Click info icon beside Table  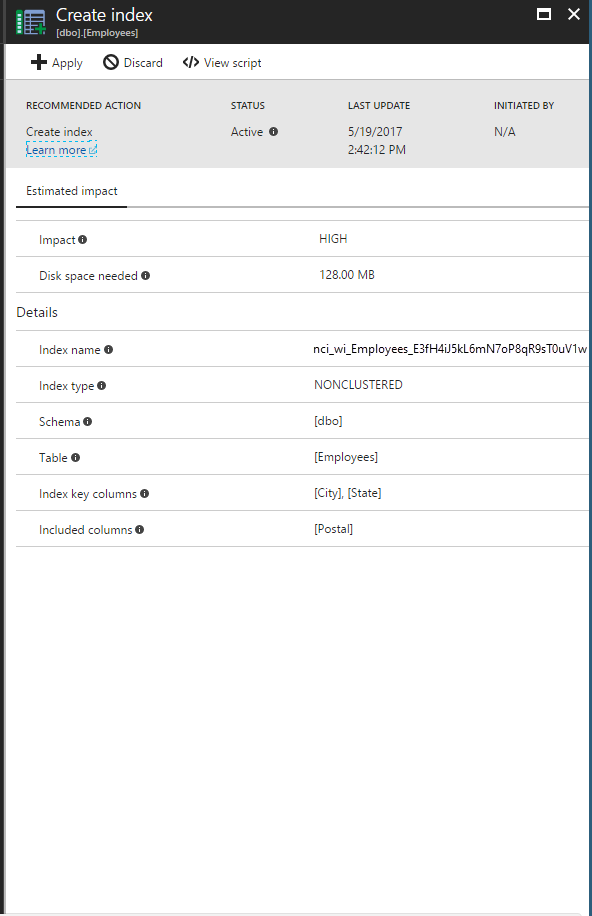coord(75,457)
